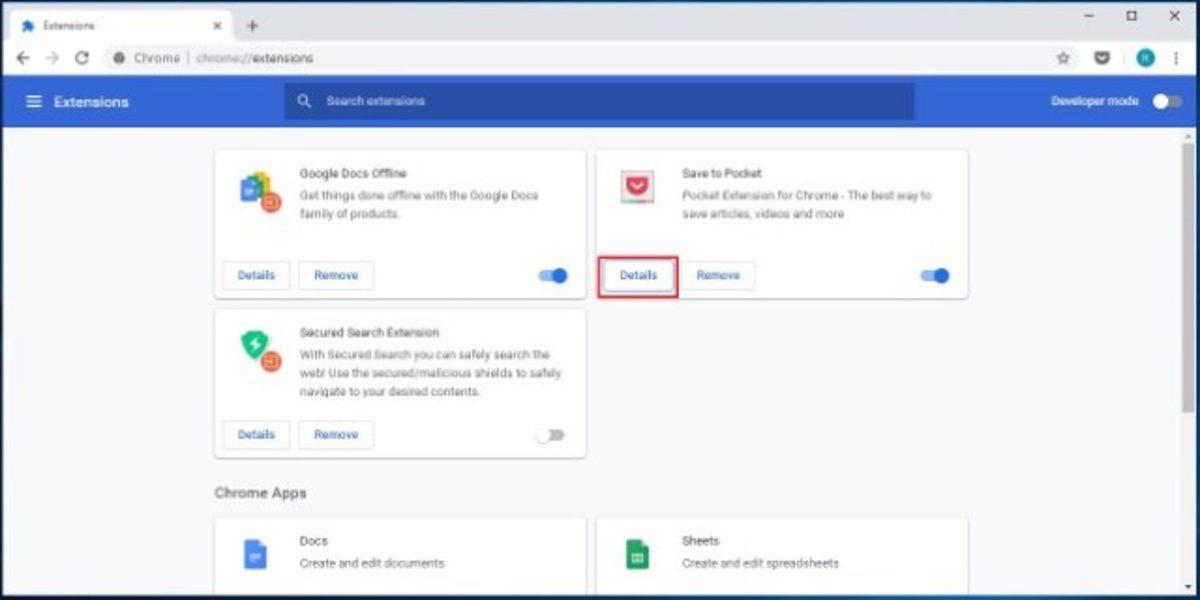Screen dimensions: 1200x600
Task: Disable the Google Docs Offline extension toggle
Action: coord(553,275)
